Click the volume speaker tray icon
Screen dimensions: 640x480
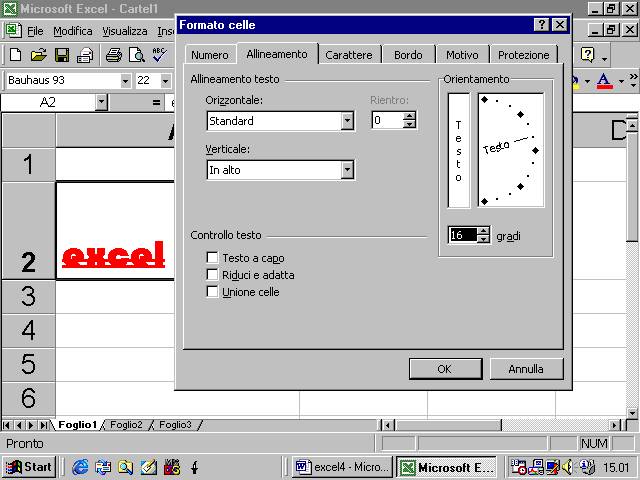pos(568,467)
